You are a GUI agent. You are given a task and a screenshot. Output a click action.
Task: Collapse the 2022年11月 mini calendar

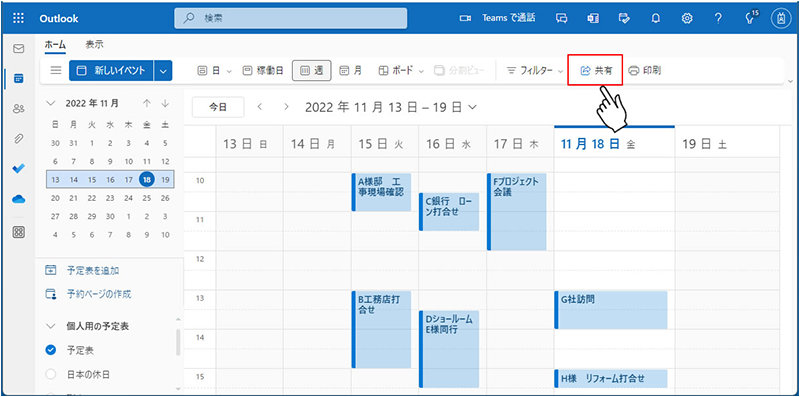pos(50,103)
